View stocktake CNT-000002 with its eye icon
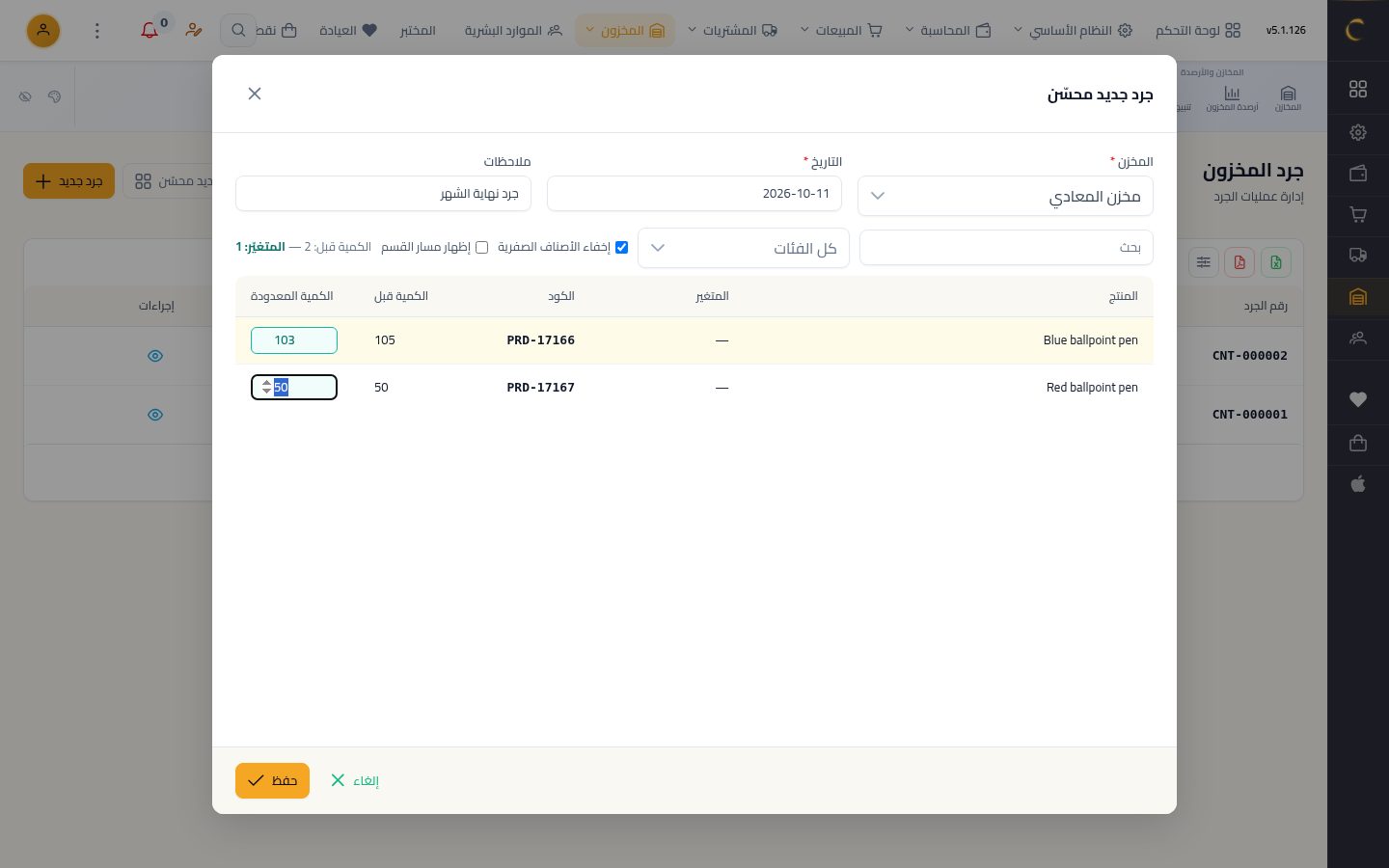Viewport: 1389px width, 868px height. pyautogui.click(x=154, y=356)
